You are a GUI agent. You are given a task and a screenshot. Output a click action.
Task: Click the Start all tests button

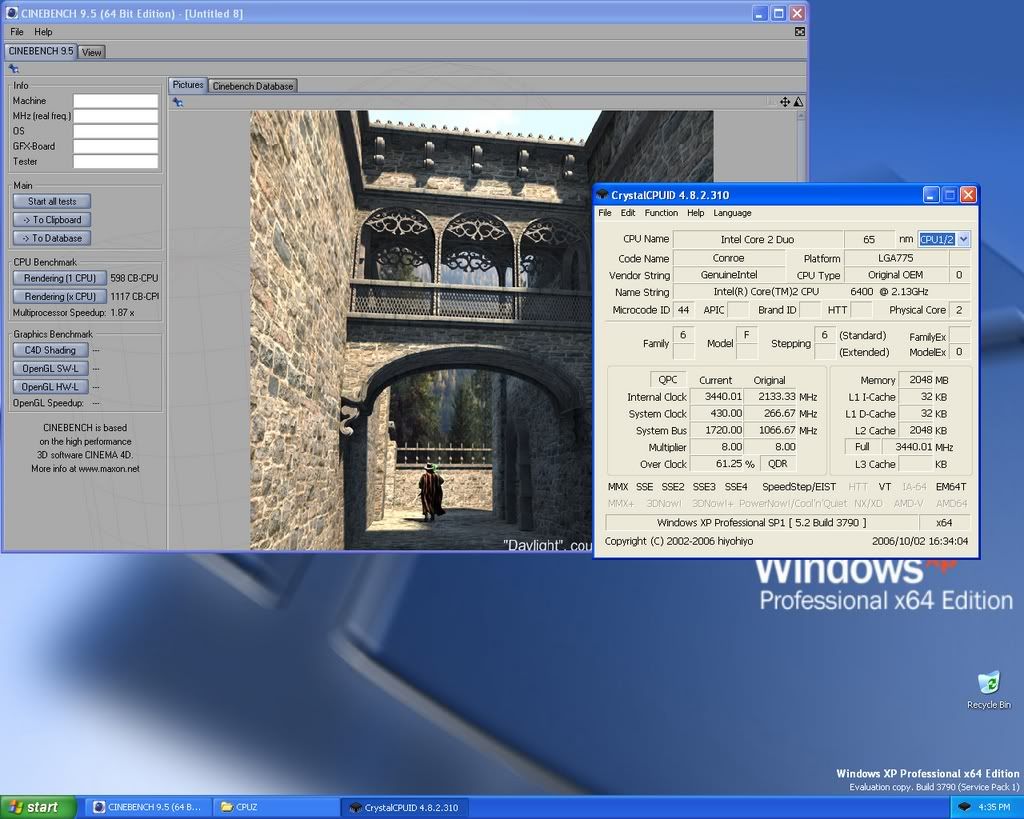(x=52, y=201)
